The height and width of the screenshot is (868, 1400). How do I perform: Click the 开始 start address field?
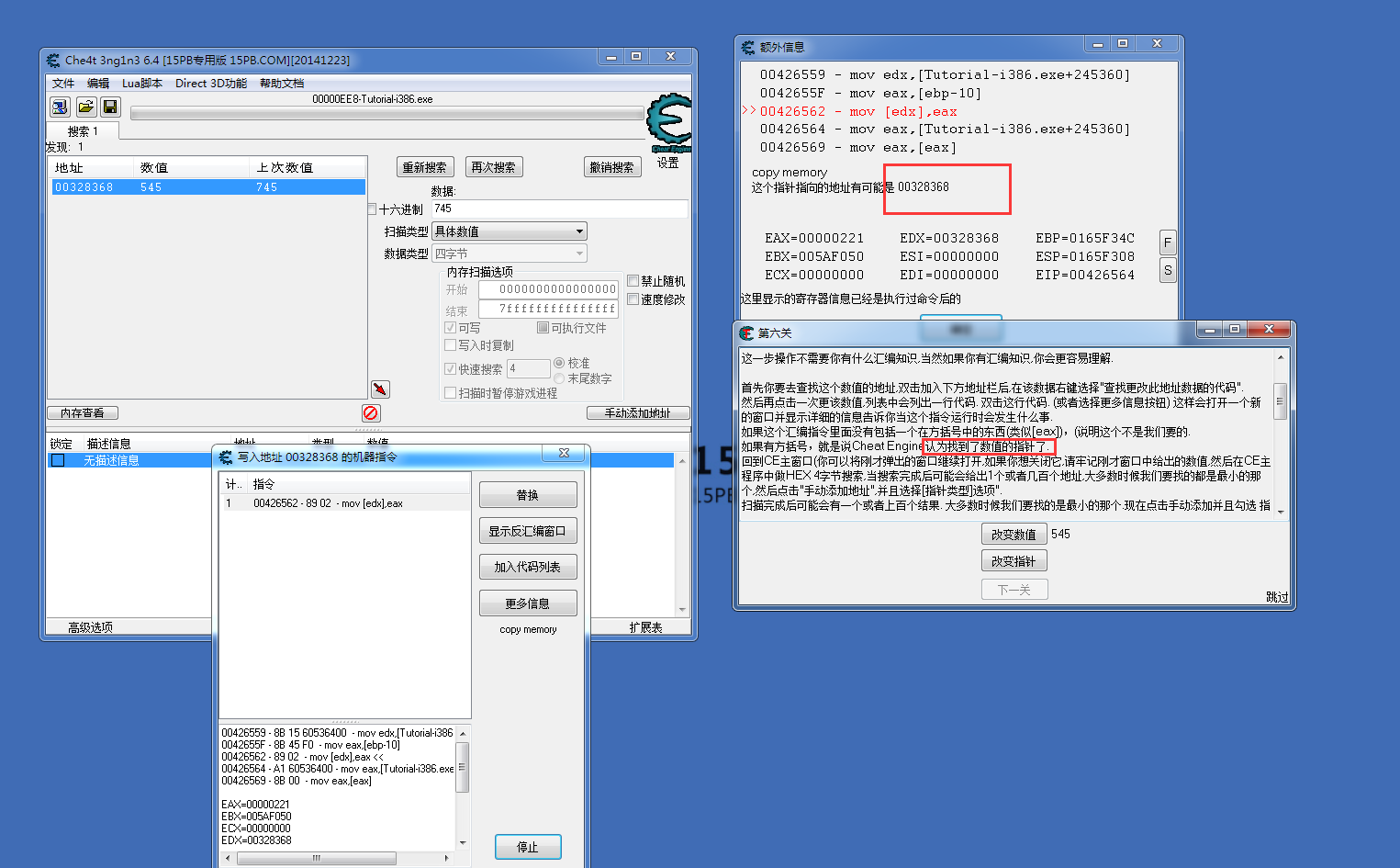coord(548,288)
